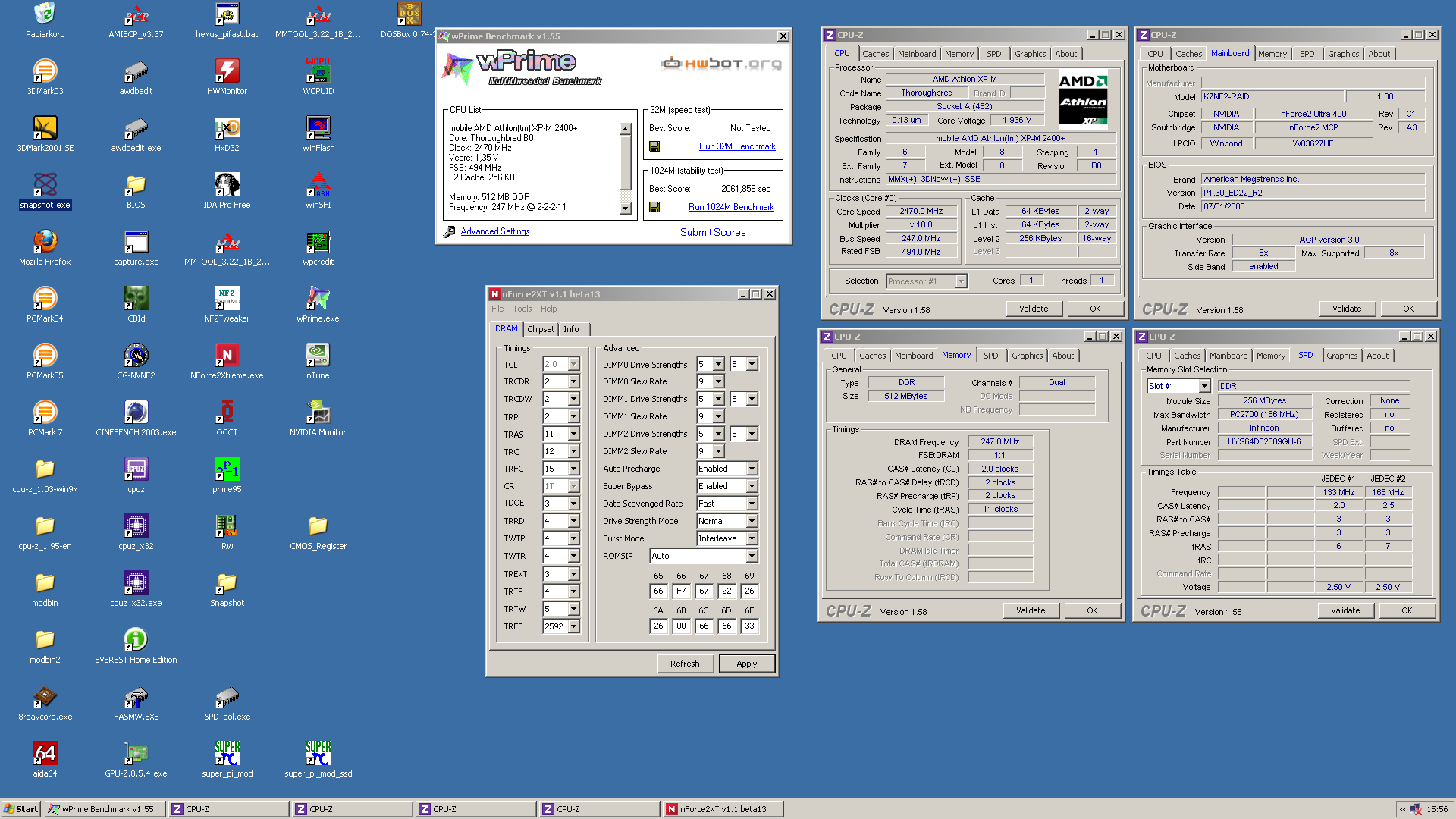The width and height of the screenshot is (1456, 819).
Task: Open the NF2Tweaker desktop icon
Action: tap(227, 305)
